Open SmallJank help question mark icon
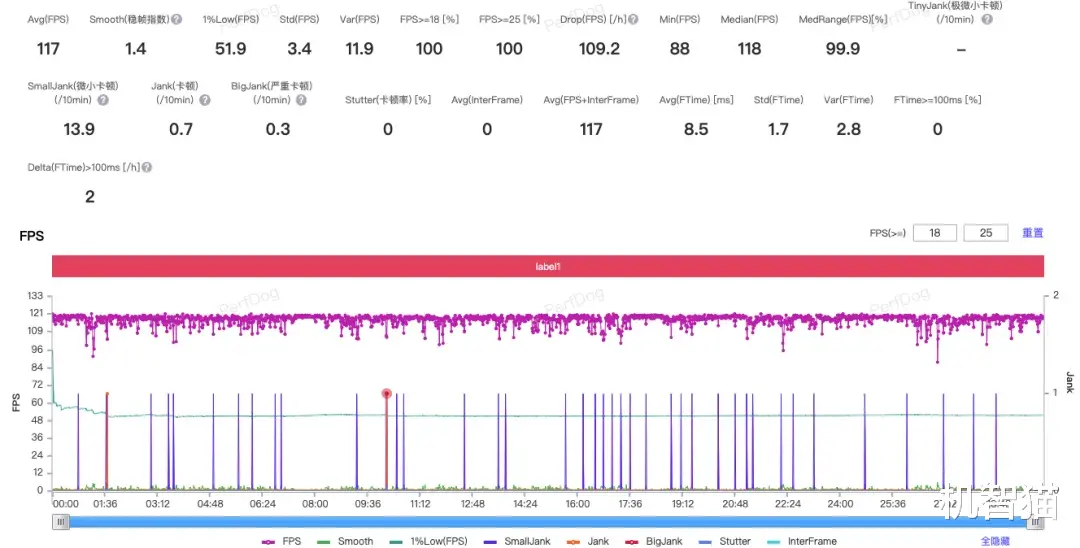 (103, 100)
